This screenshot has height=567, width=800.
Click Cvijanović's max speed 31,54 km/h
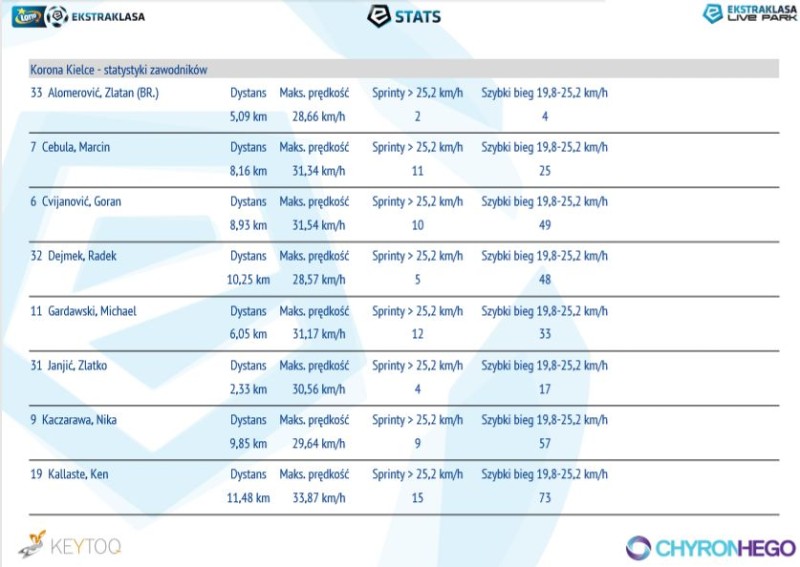coord(312,225)
